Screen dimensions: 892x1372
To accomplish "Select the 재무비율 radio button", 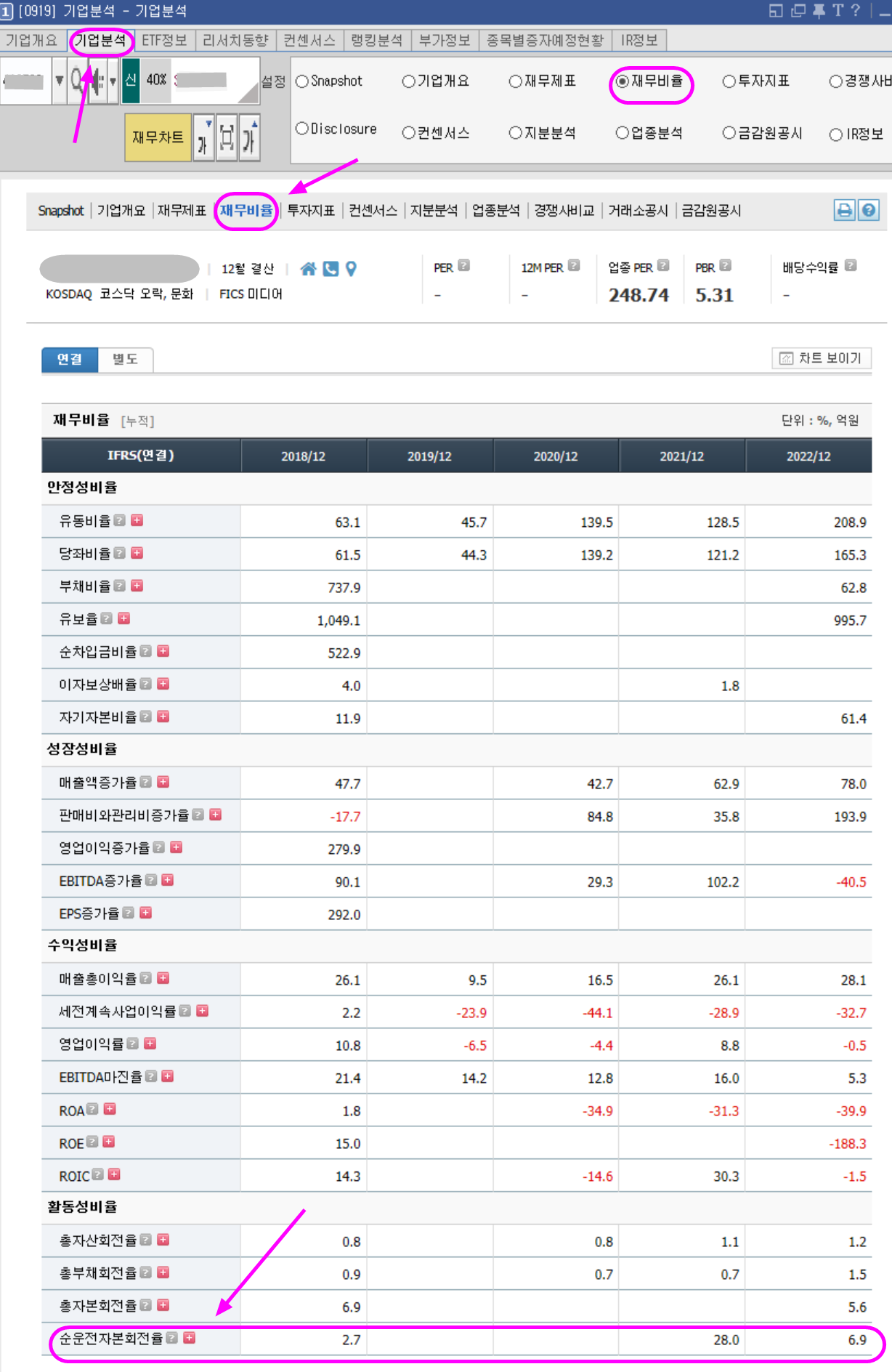I will coord(622,81).
